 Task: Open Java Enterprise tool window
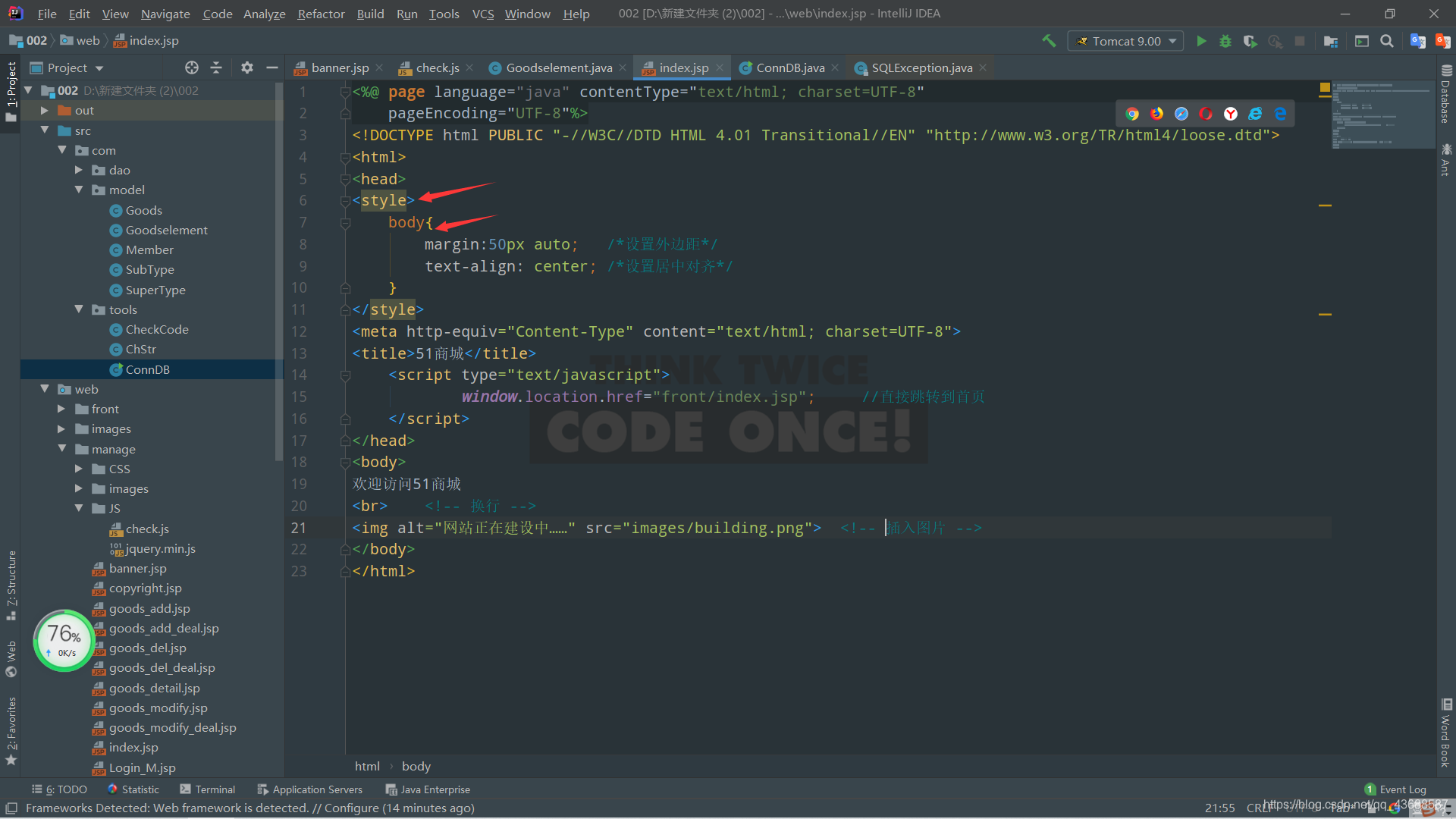point(428,789)
